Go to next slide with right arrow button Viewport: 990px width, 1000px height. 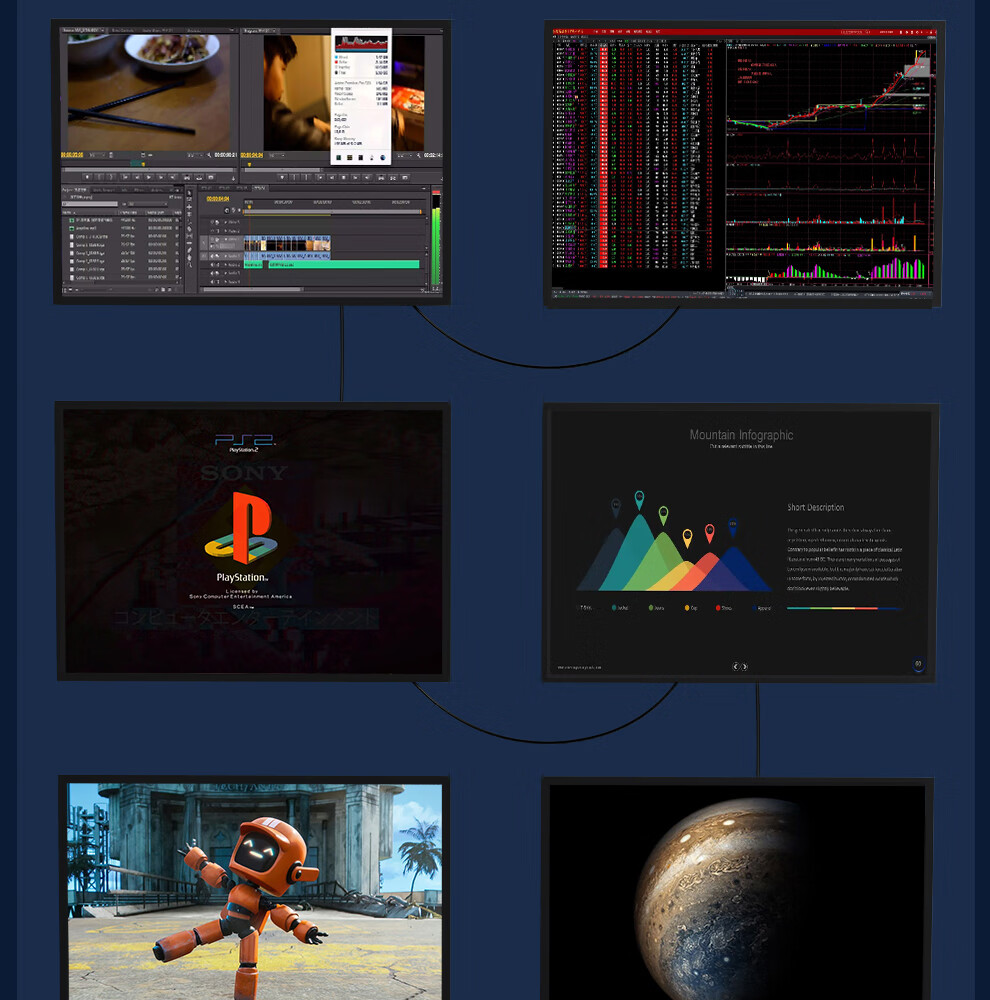point(744,666)
